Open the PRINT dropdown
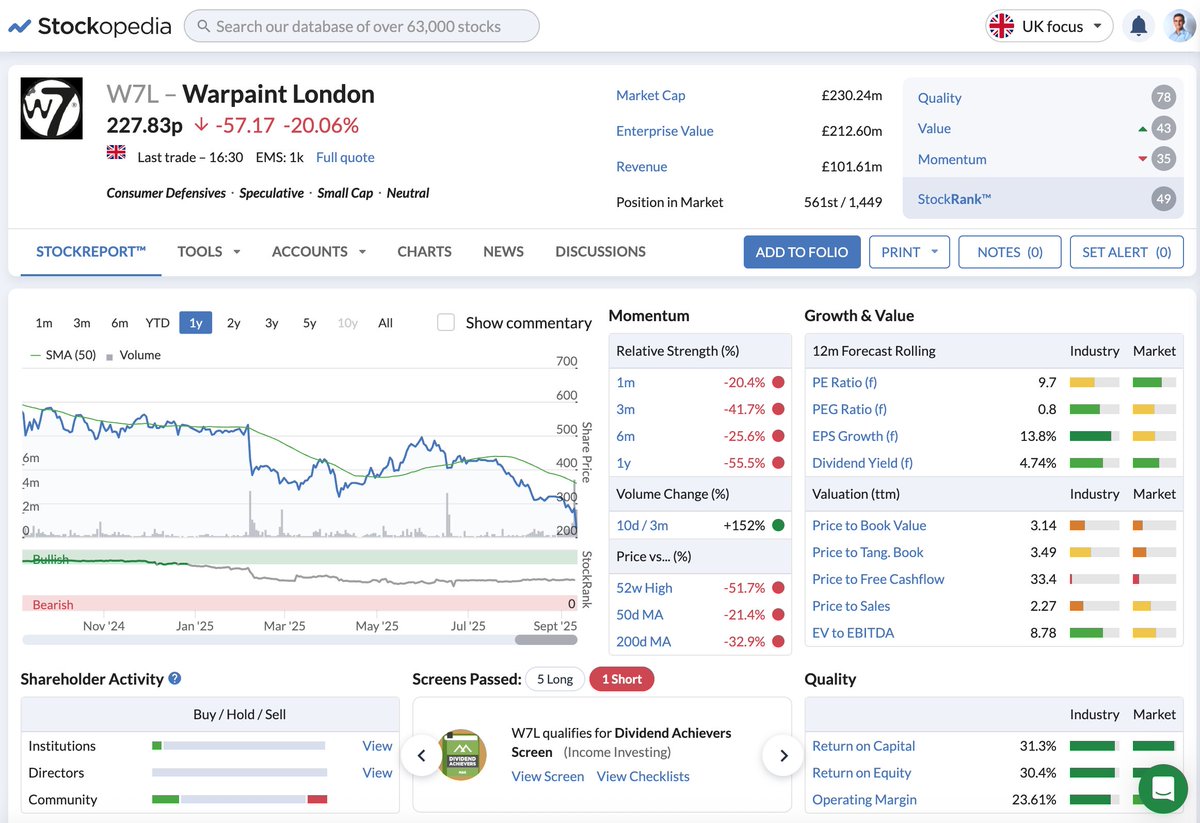This screenshot has height=823, width=1200. [909, 252]
